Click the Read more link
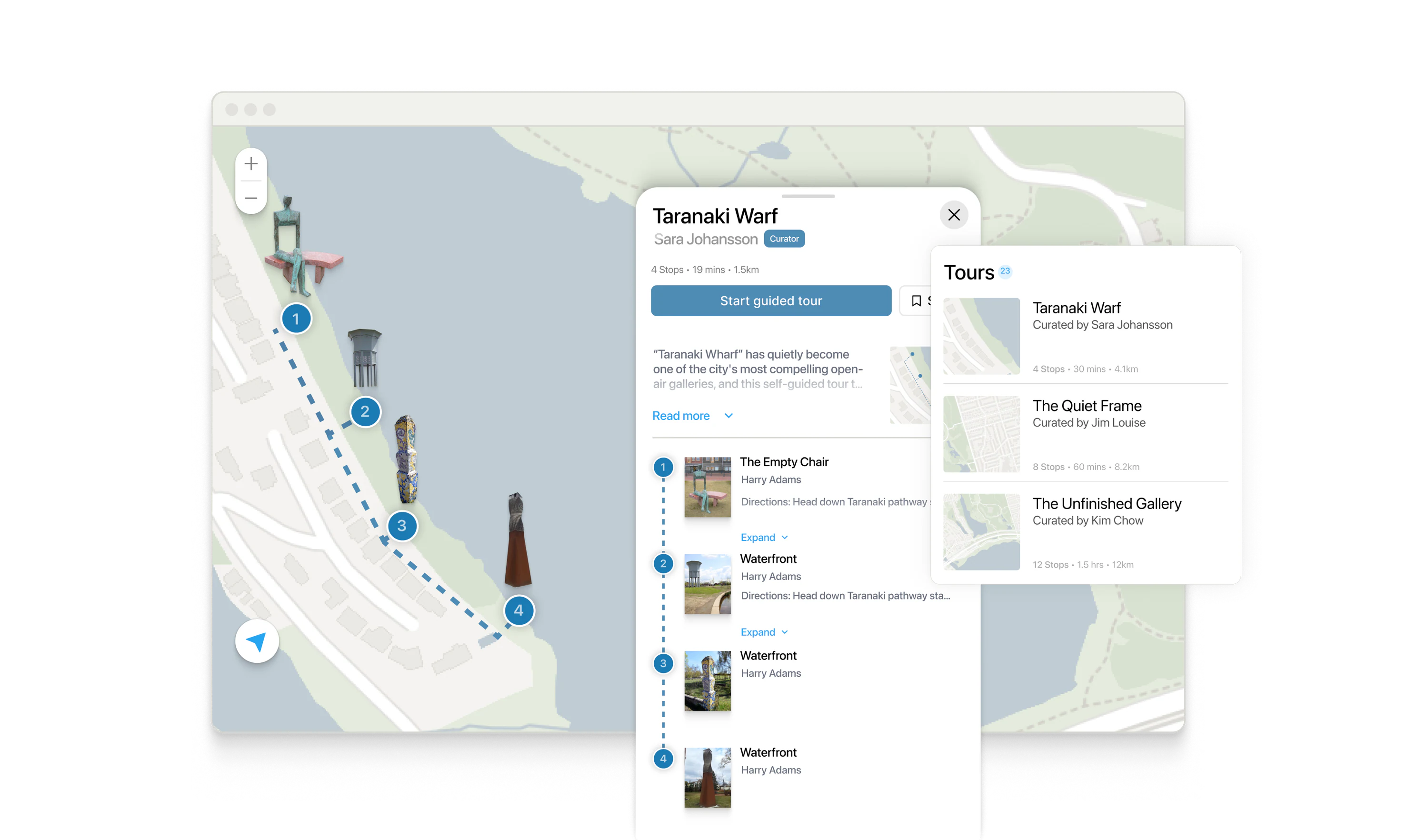Image resolution: width=1417 pixels, height=840 pixels. [681, 416]
